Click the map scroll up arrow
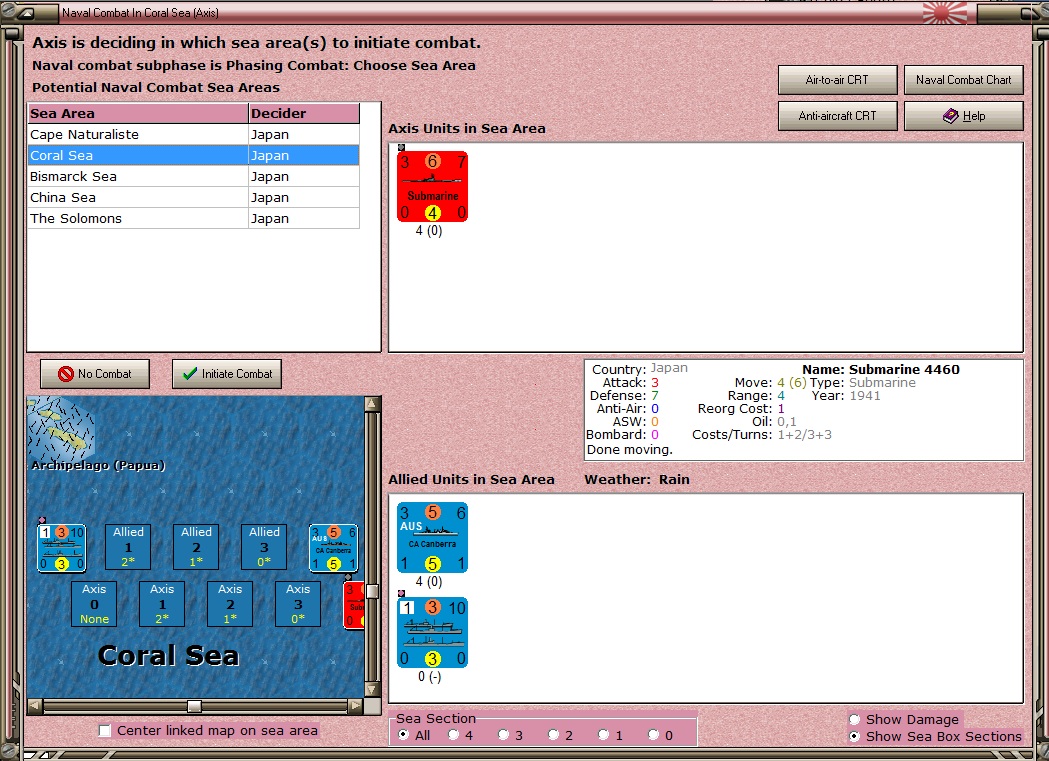Viewport: 1049px width, 761px height. coord(373,403)
